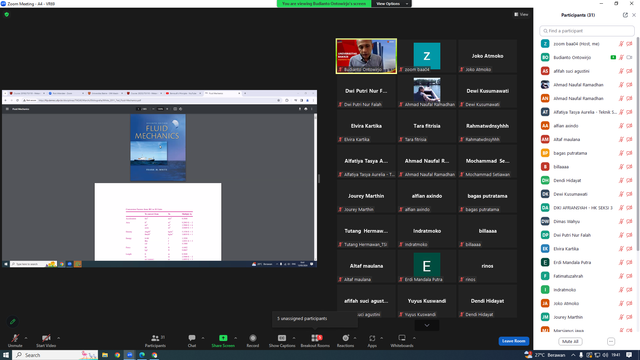This screenshot has width=640, height=360.
Task: Show next gallery page with down chevron
Action: (427, 325)
